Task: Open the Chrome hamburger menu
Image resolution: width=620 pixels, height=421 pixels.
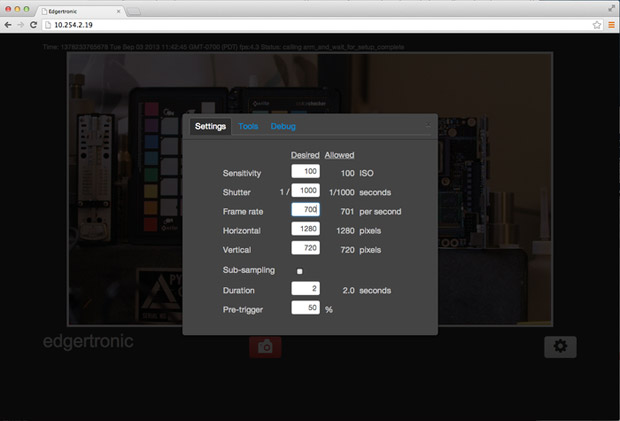Action: click(x=611, y=24)
